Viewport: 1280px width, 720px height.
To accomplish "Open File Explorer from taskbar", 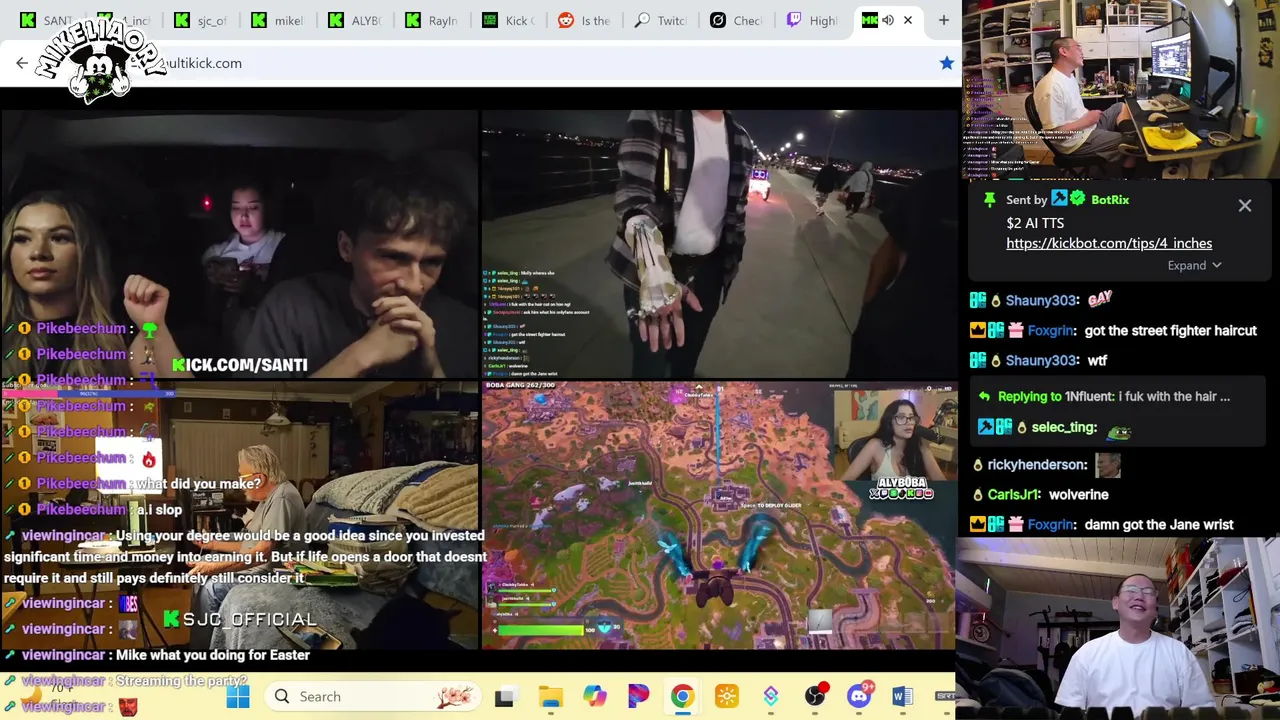I will pos(550,697).
